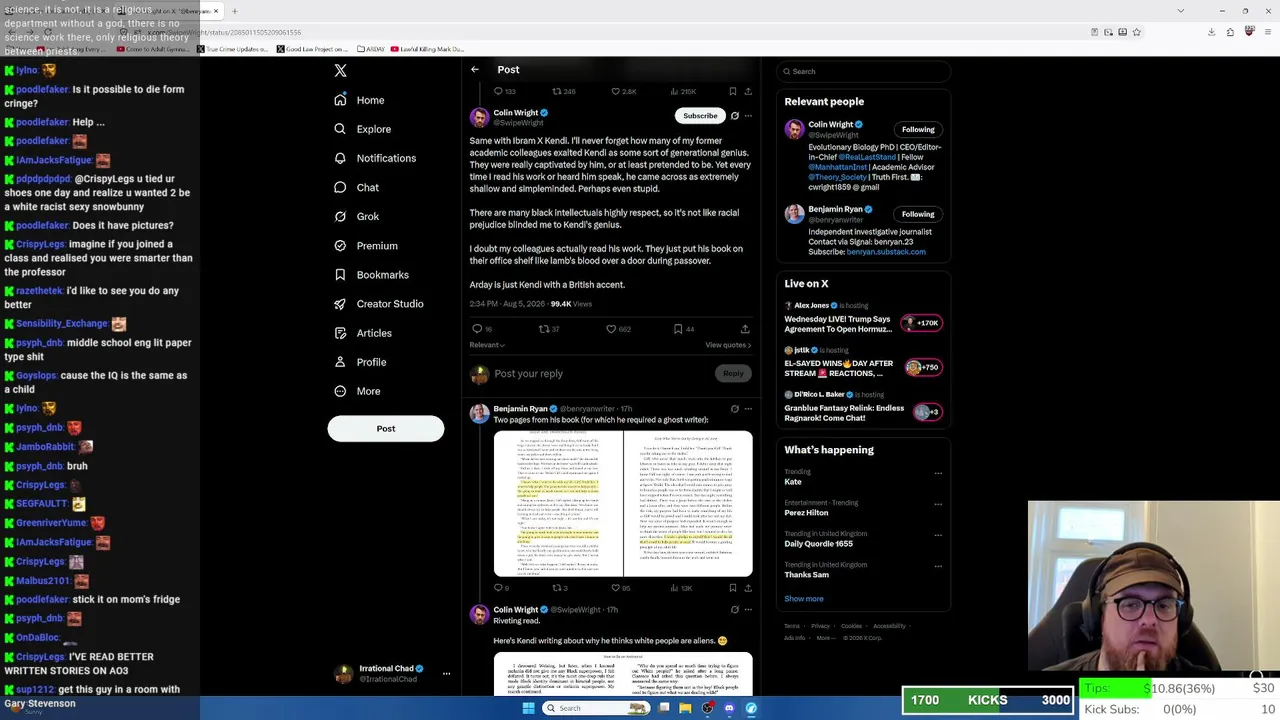Screen dimensions: 1280x720
Task: Bookmark the main post with 44 bookmarks
Action: 678,329
